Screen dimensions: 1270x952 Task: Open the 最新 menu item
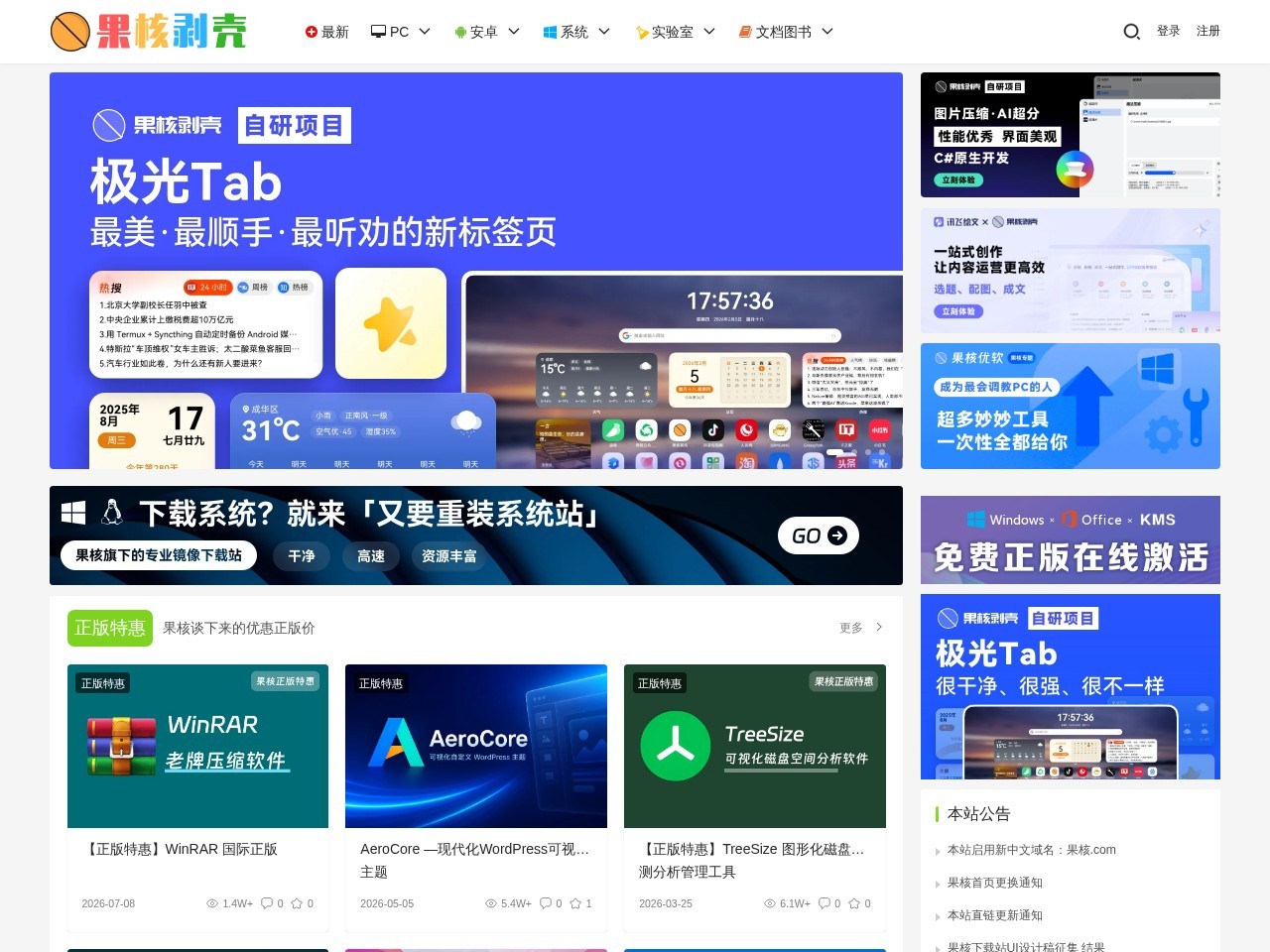point(326,32)
